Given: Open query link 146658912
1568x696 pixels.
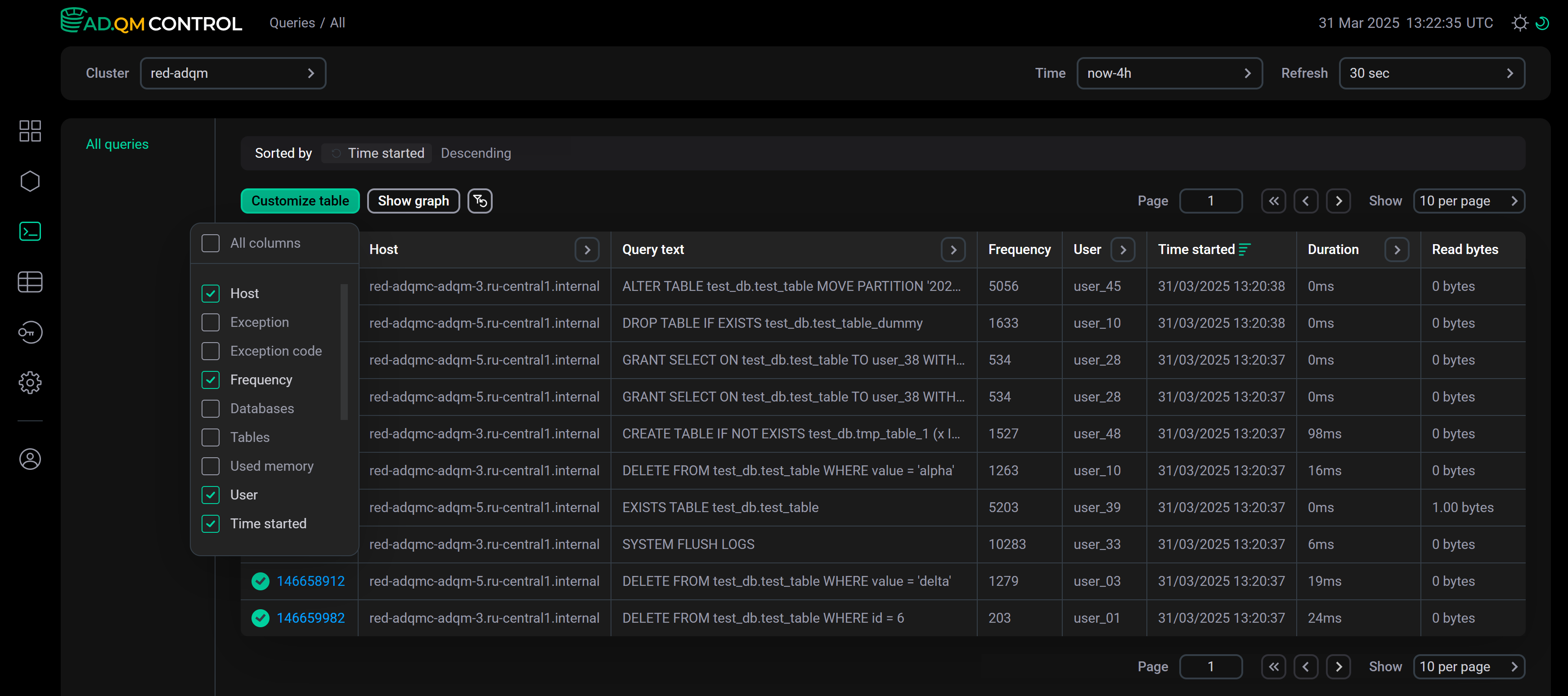Looking at the screenshot, I should pos(311,581).
